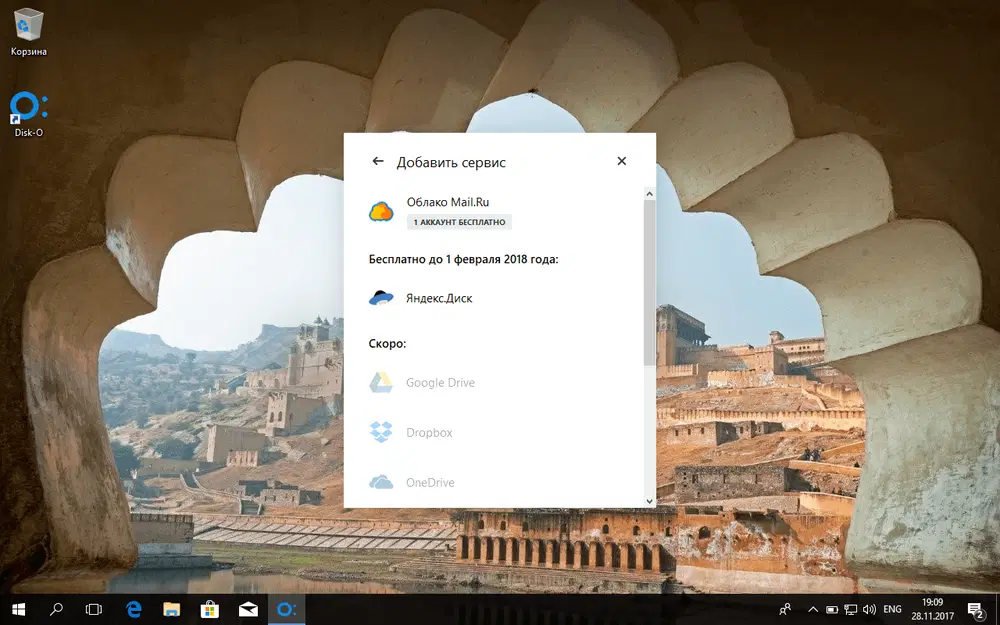Click scrollbar up arrow in service list
The height and width of the screenshot is (625, 1000).
pyautogui.click(x=649, y=193)
